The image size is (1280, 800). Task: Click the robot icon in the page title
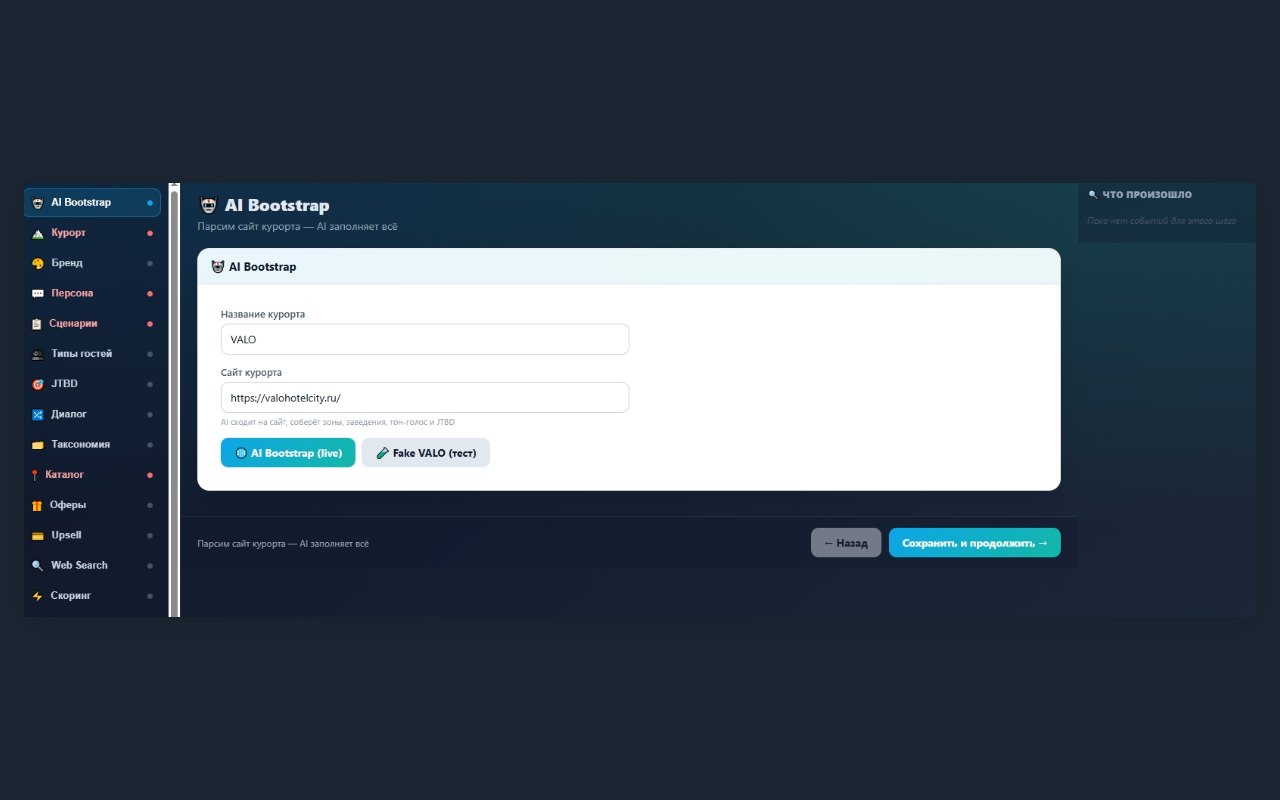pos(208,205)
